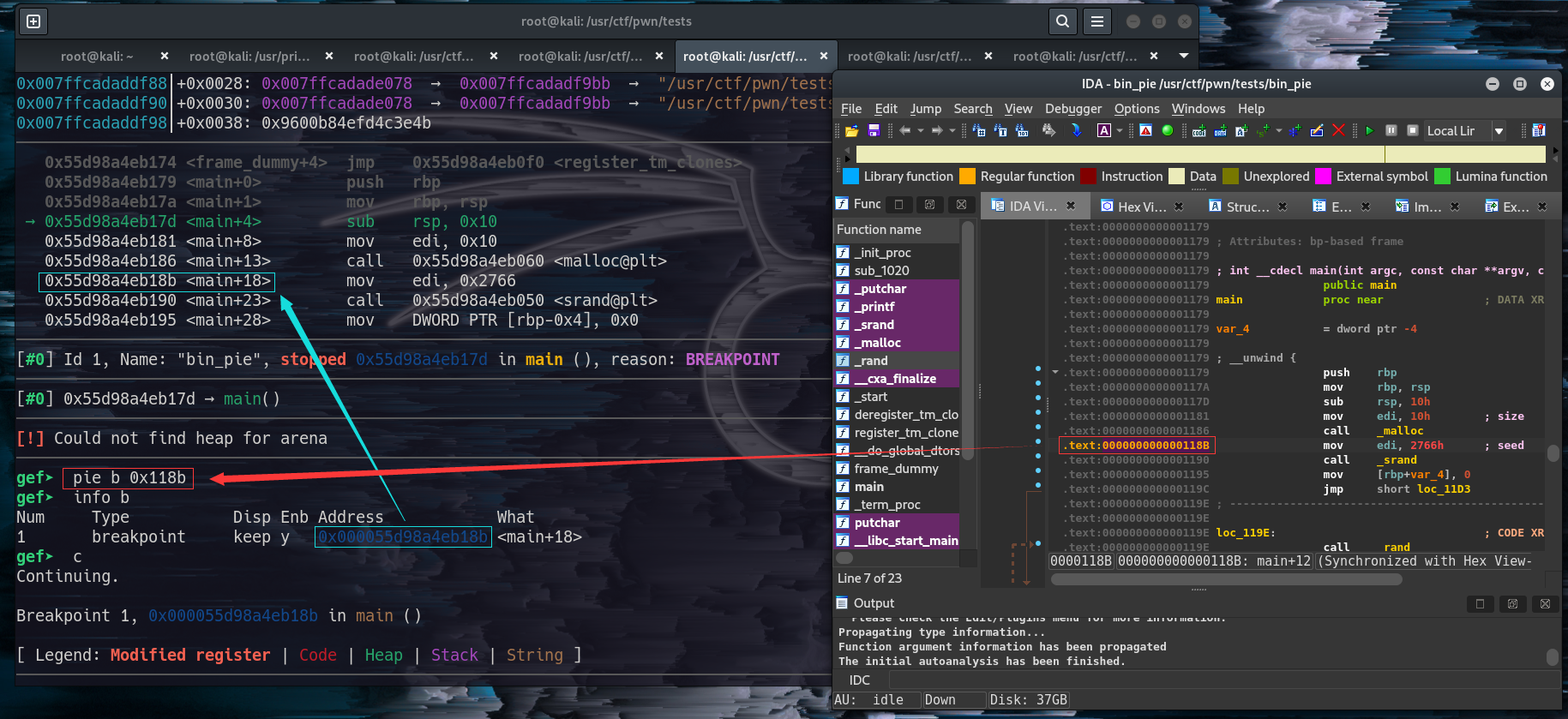The width and height of the screenshot is (1568, 719).
Task: Click the restore icon on Functions panel
Action: [x=929, y=204]
